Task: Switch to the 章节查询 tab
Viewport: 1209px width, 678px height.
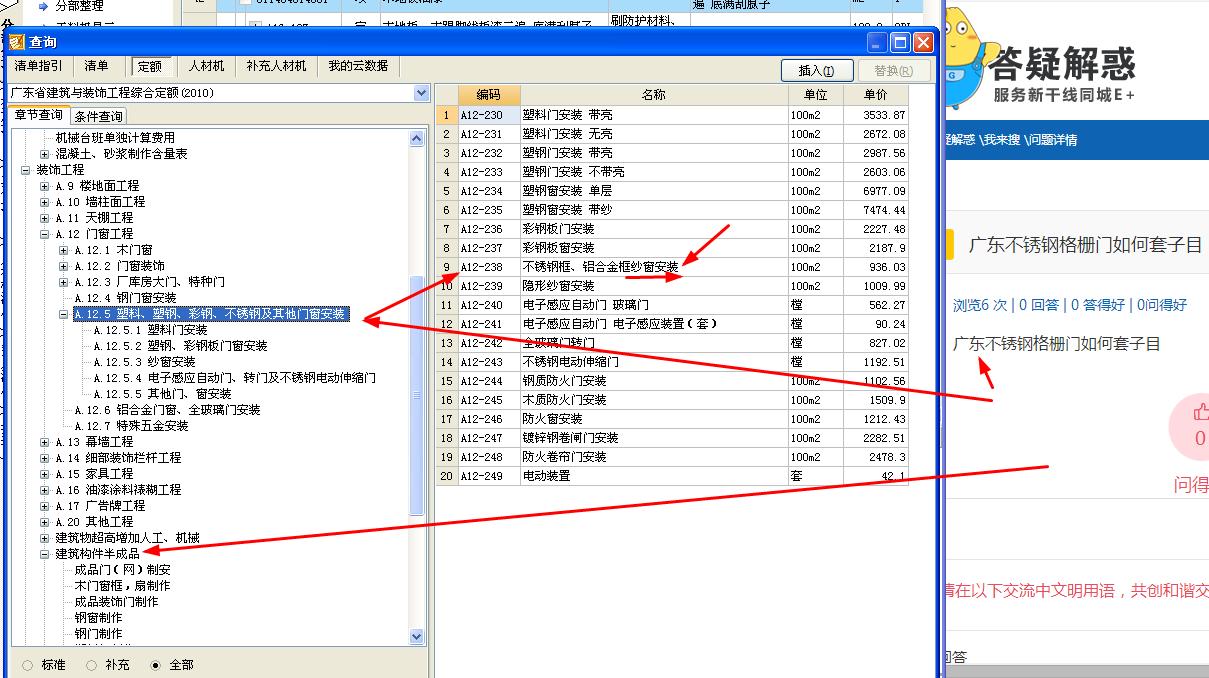Action: [x=38, y=115]
